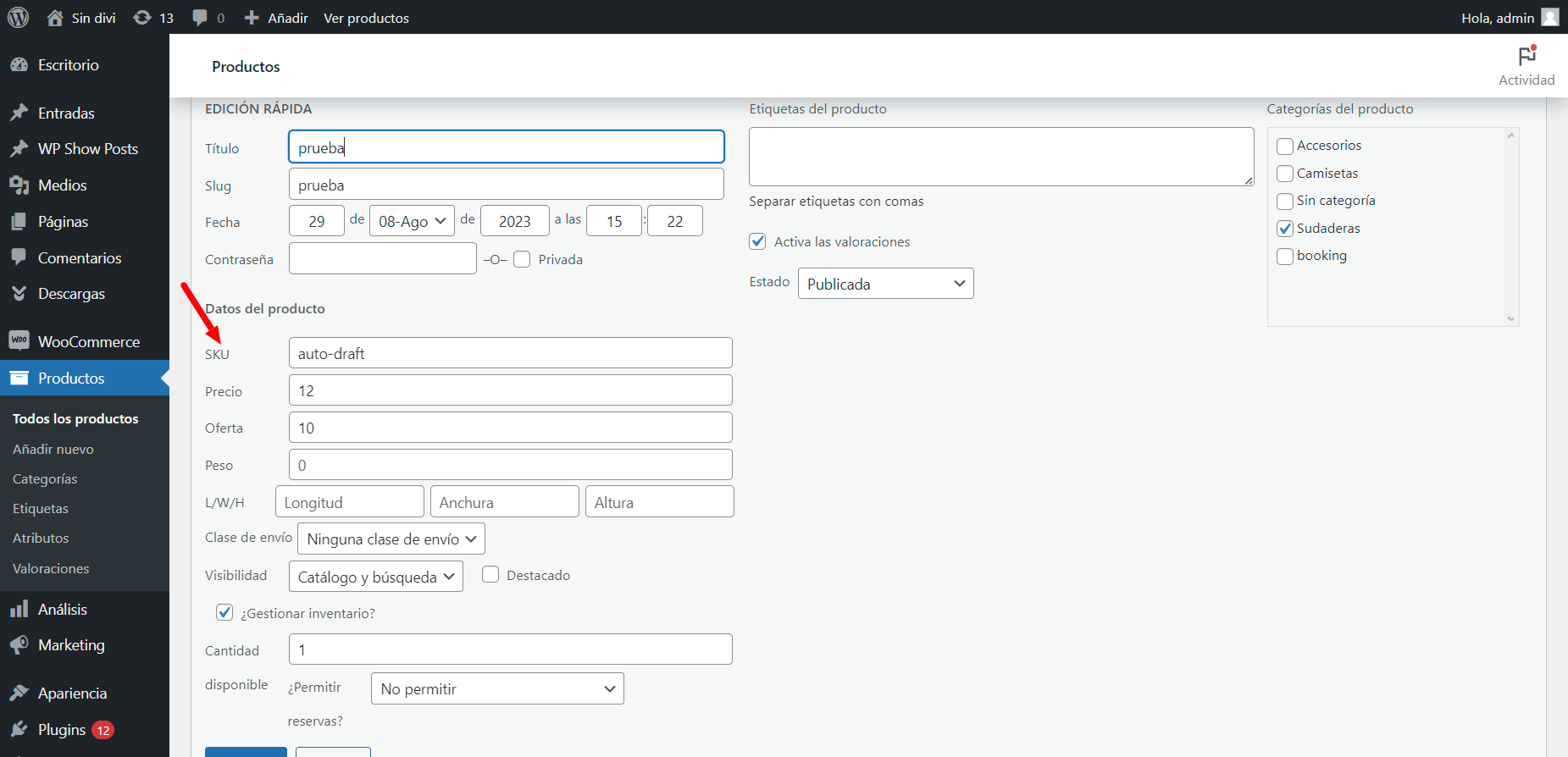
Task: Enable the Destacado checkbox
Action: pyautogui.click(x=490, y=575)
